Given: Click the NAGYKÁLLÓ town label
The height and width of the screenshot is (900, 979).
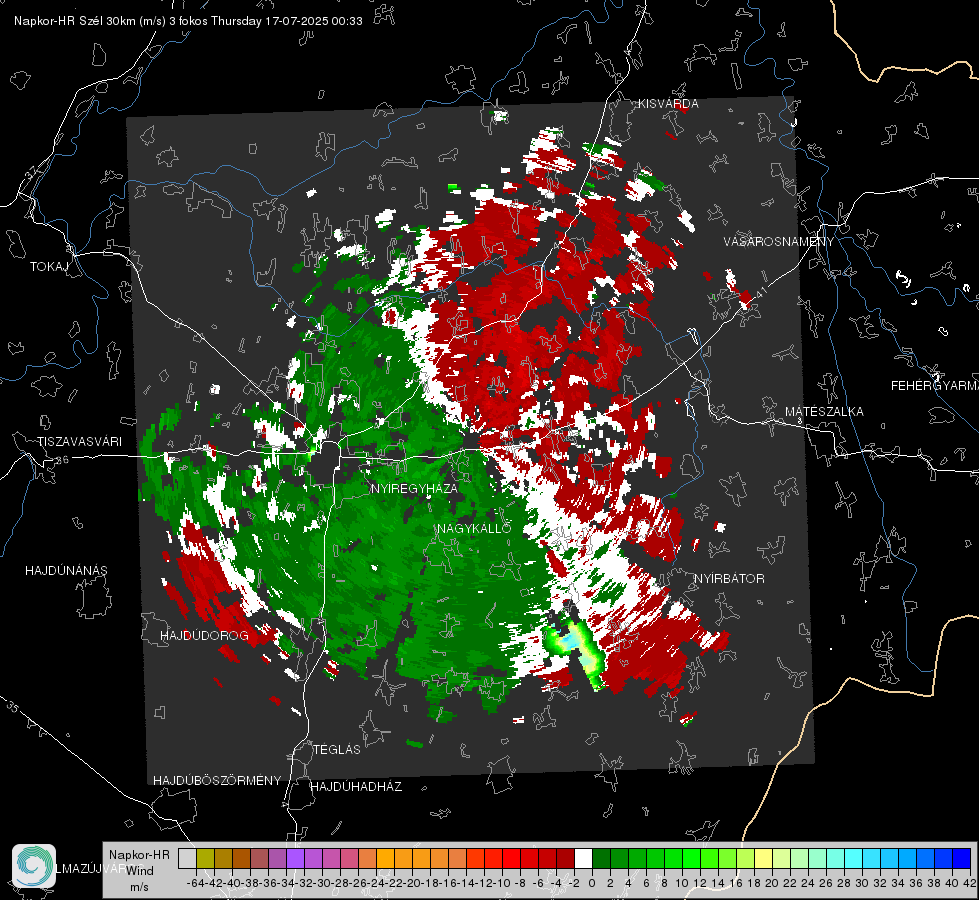Looking at the screenshot, I should coord(474,528).
